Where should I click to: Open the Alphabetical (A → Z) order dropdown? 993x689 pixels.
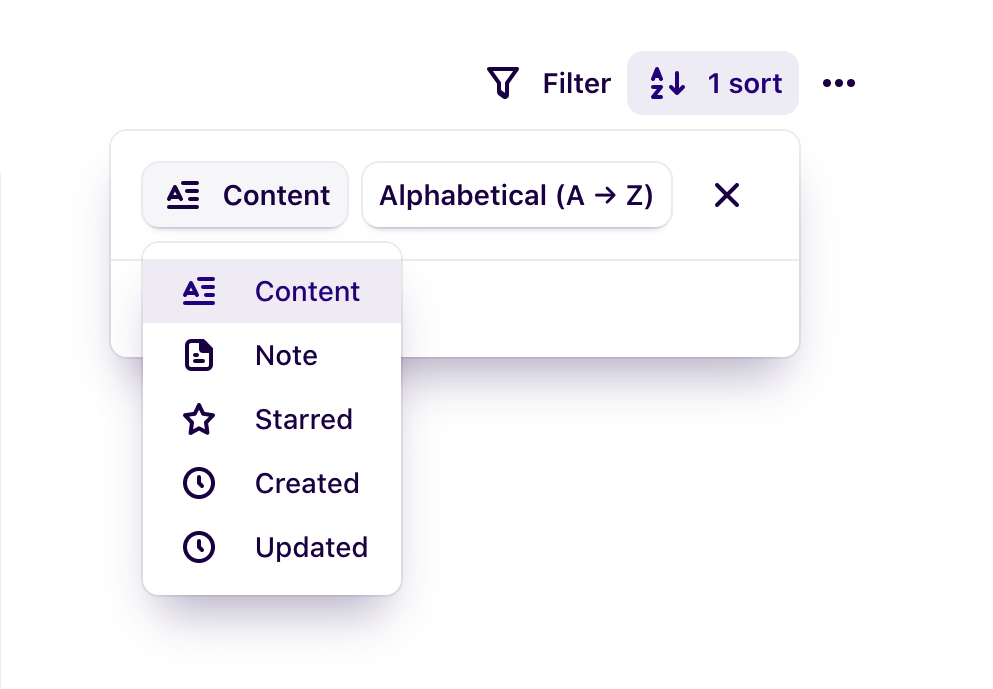(x=516, y=195)
